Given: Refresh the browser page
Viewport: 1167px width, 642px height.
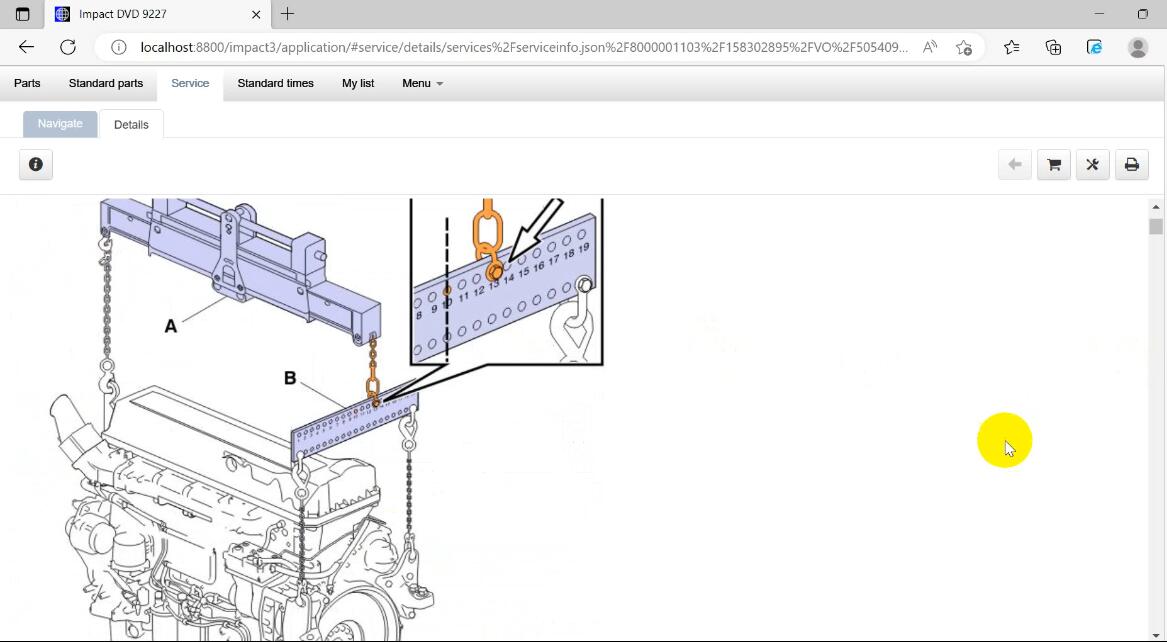Looking at the screenshot, I should (x=68, y=47).
